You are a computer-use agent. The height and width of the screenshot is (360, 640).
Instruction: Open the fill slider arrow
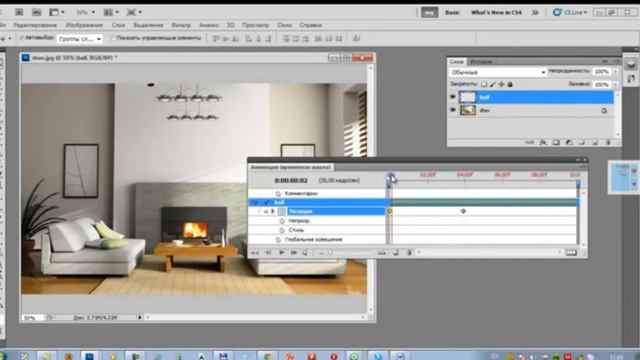[615, 84]
